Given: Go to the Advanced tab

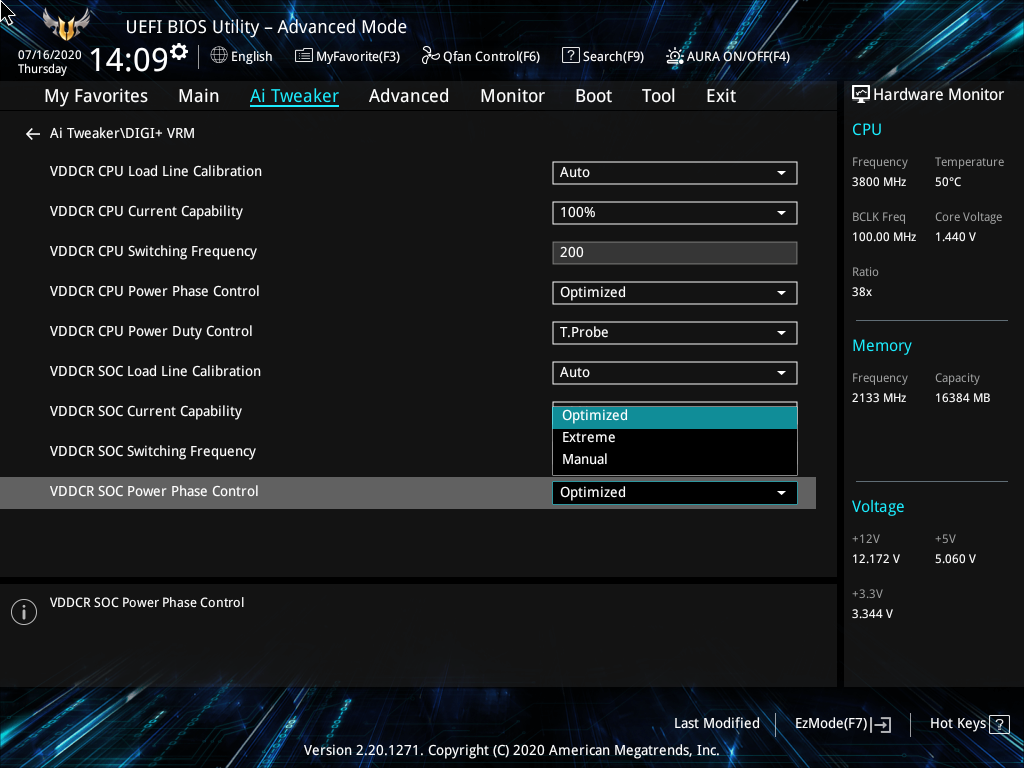Looking at the screenshot, I should (409, 96).
